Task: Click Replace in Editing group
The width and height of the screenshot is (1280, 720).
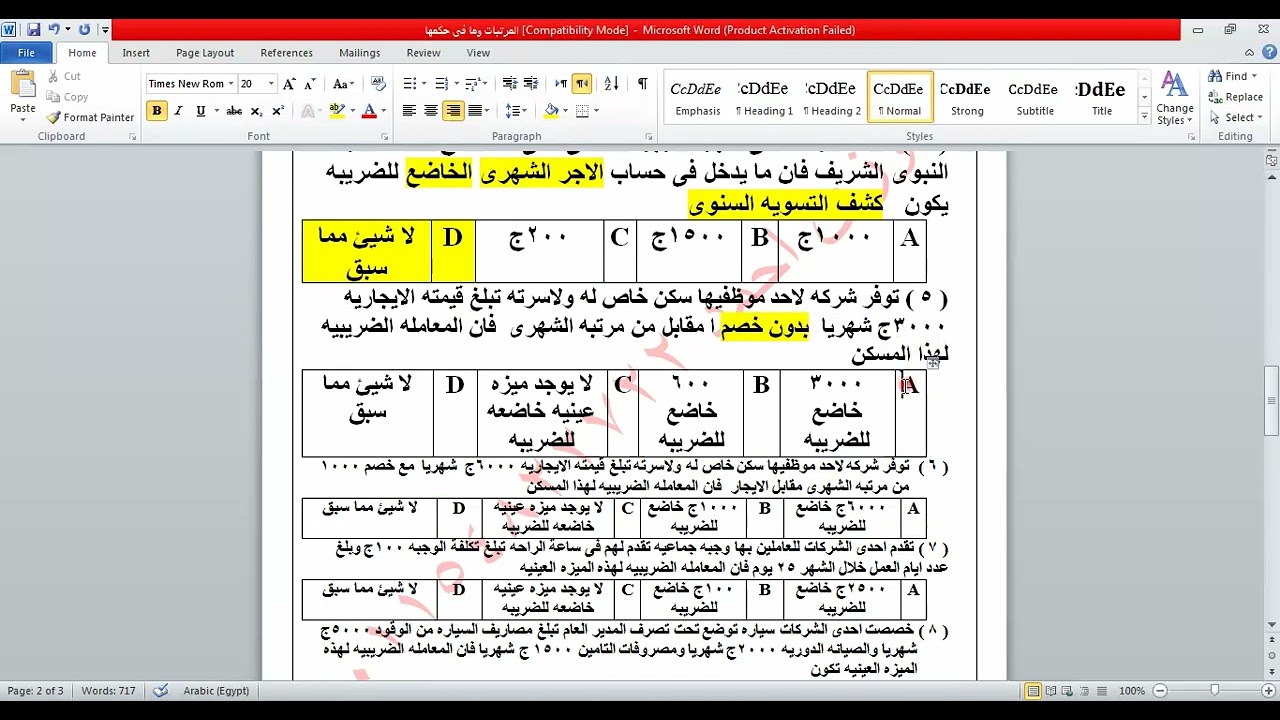Action: 1236,97
